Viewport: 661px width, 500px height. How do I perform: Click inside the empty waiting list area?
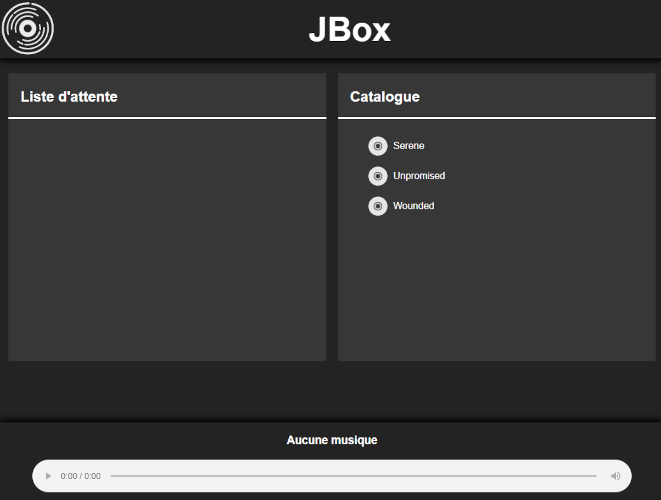(167, 240)
